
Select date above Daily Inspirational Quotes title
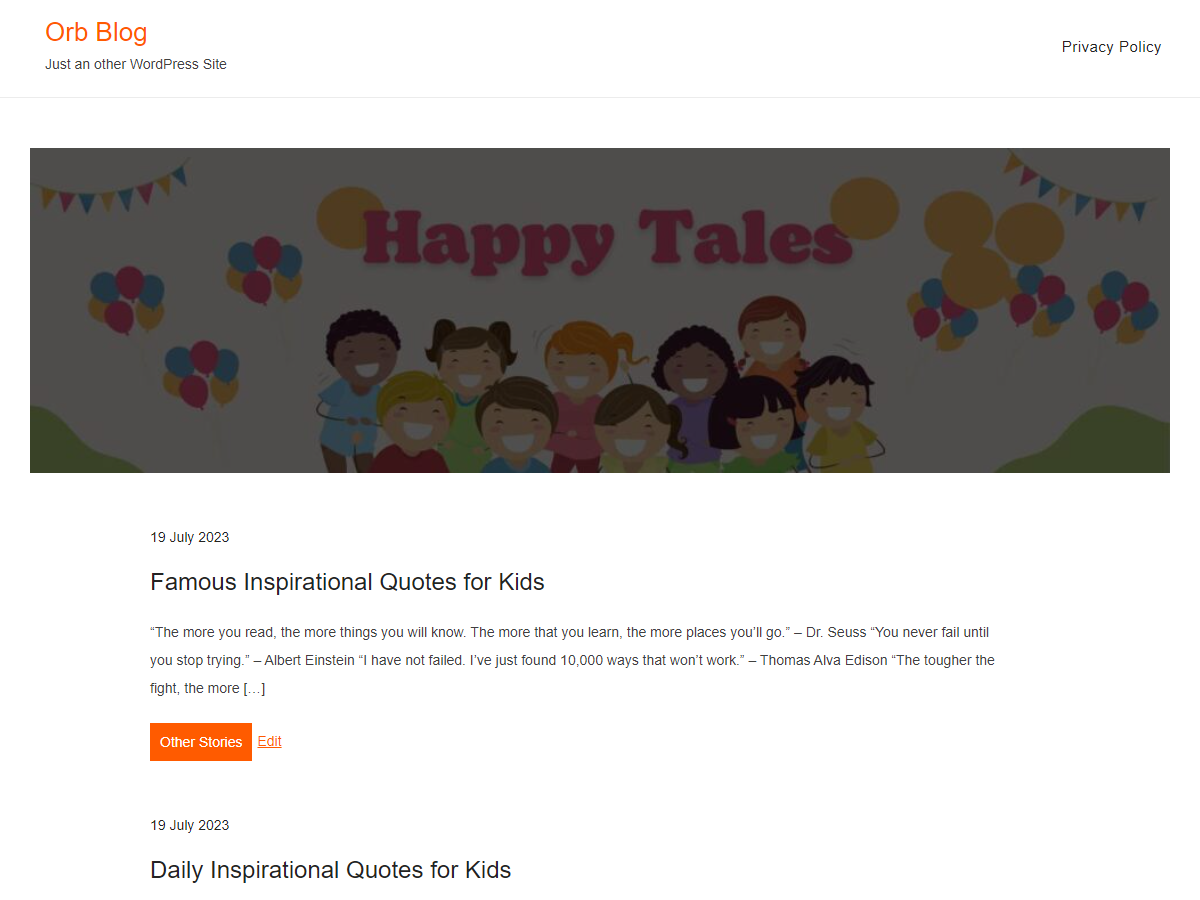[190, 825]
